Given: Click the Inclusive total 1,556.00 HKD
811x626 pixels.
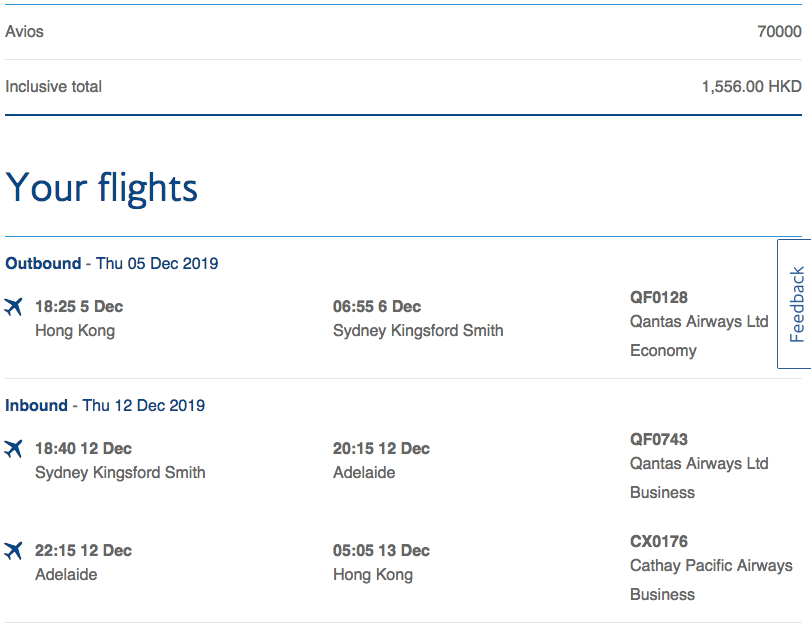Looking at the screenshot, I should tap(751, 86).
